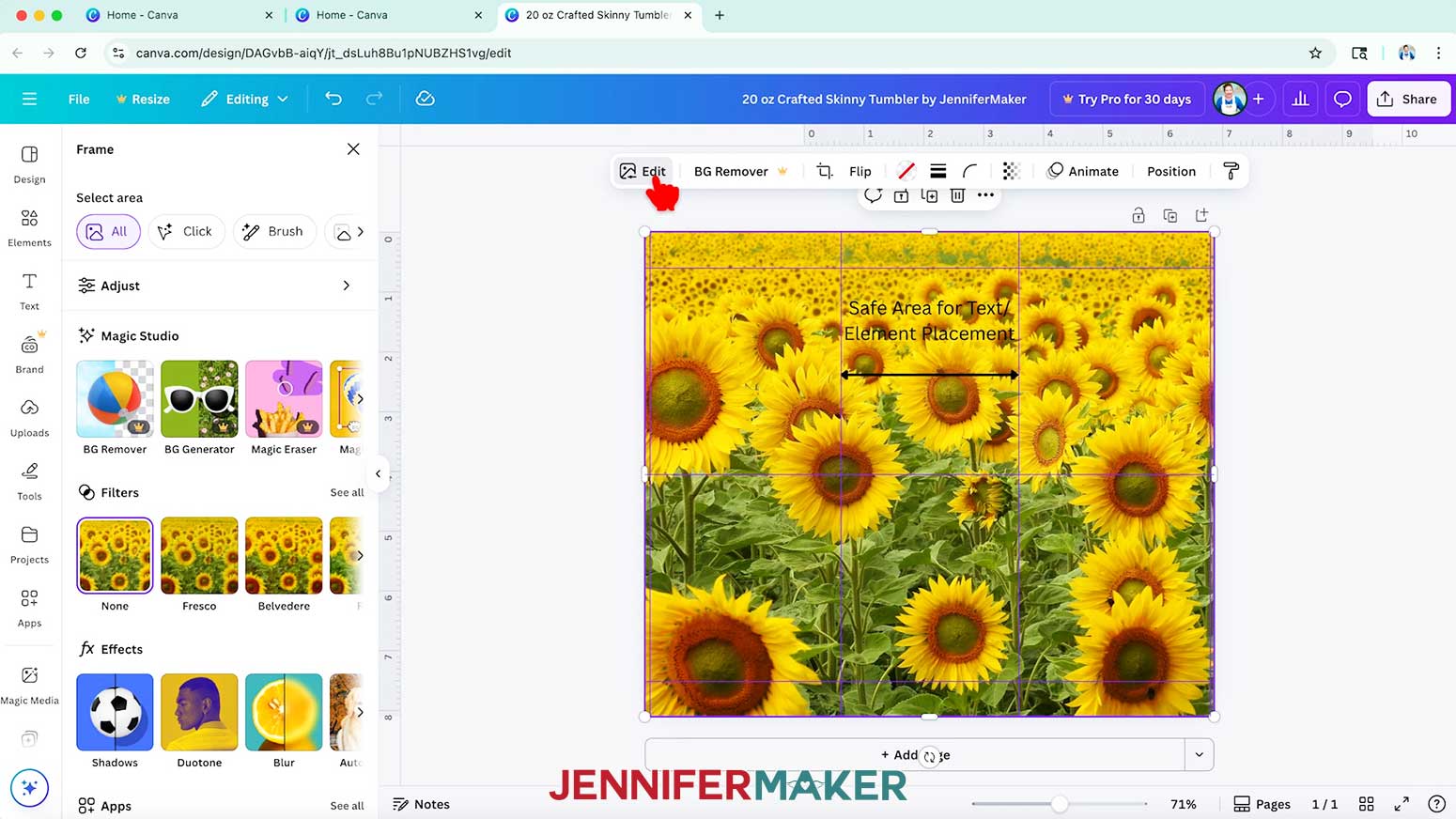Open the transparency checkerboard option
1456x819 pixels.
(x=1011, y=171)
